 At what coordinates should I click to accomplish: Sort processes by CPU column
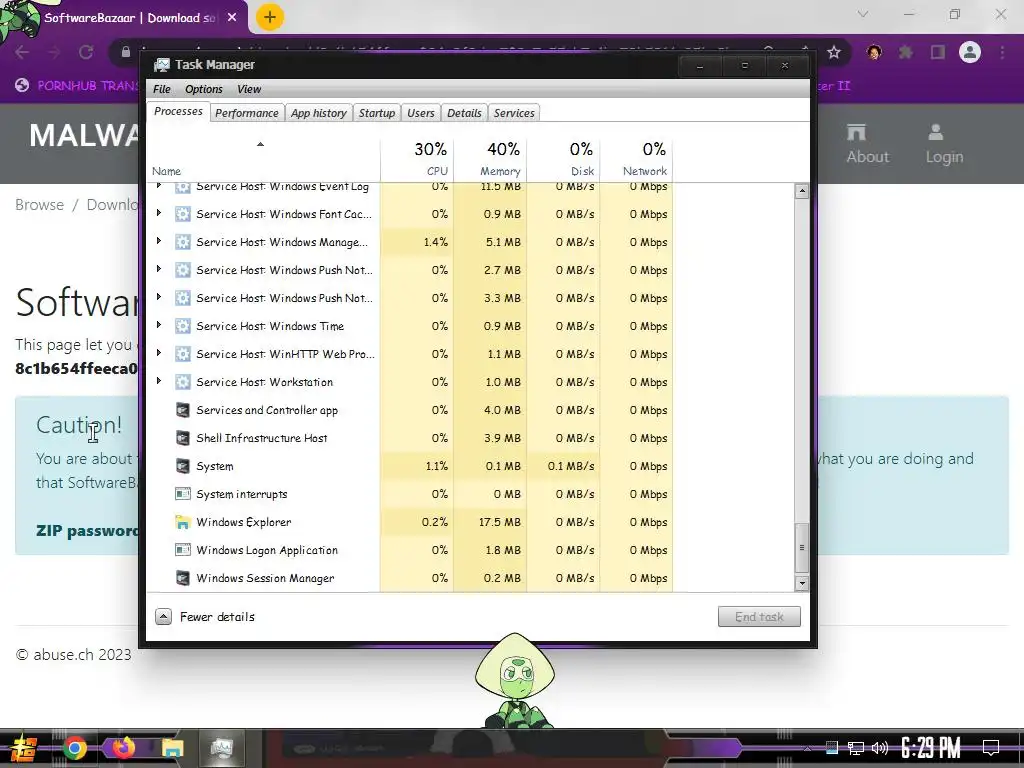pyautogui.click(x=417, y=158)
